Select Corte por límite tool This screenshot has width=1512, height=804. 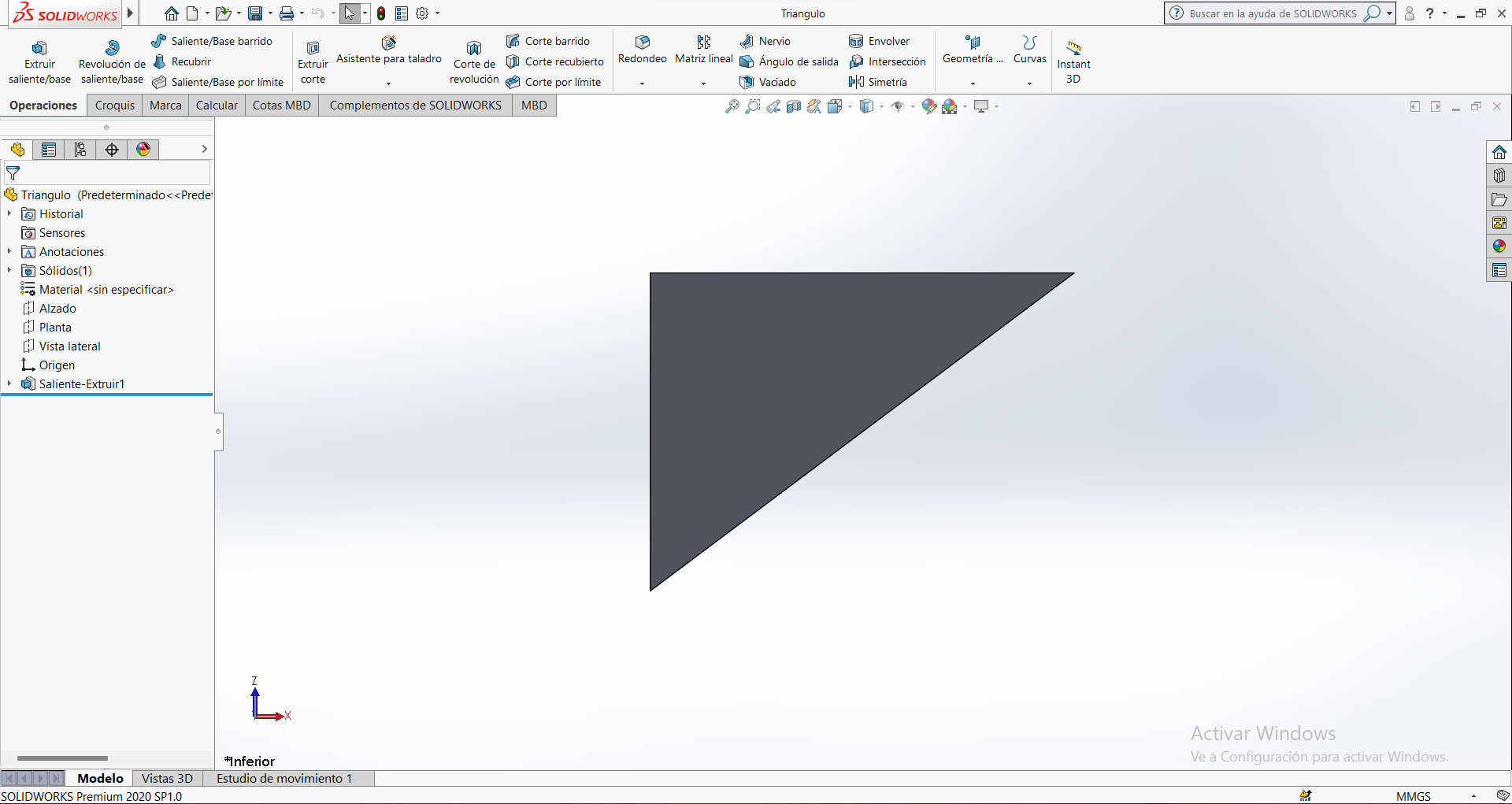click(554, 82)
